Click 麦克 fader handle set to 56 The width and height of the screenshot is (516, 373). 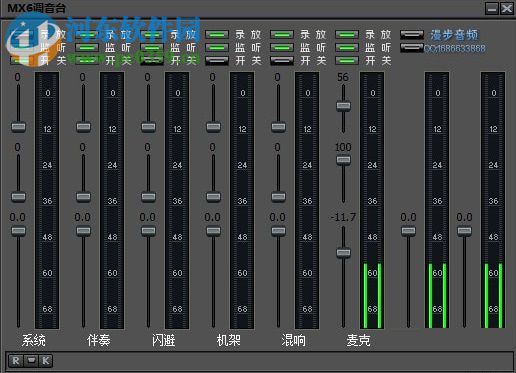click(343, 106)
